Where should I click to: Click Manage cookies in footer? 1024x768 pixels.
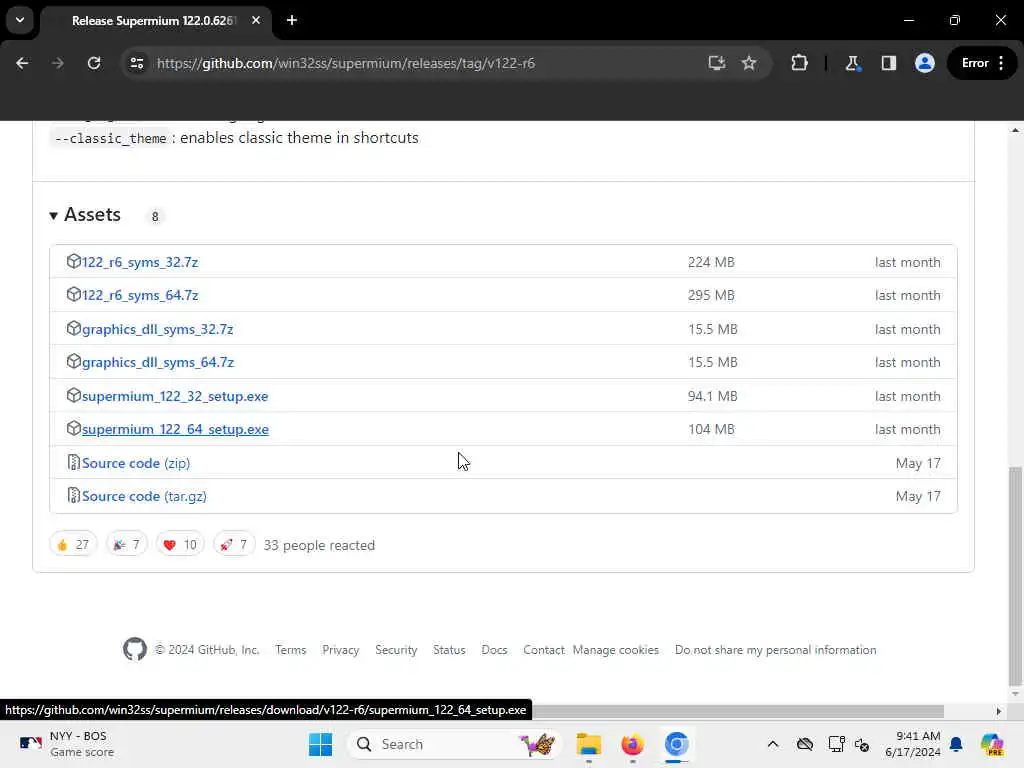click(x=616, y=650)
